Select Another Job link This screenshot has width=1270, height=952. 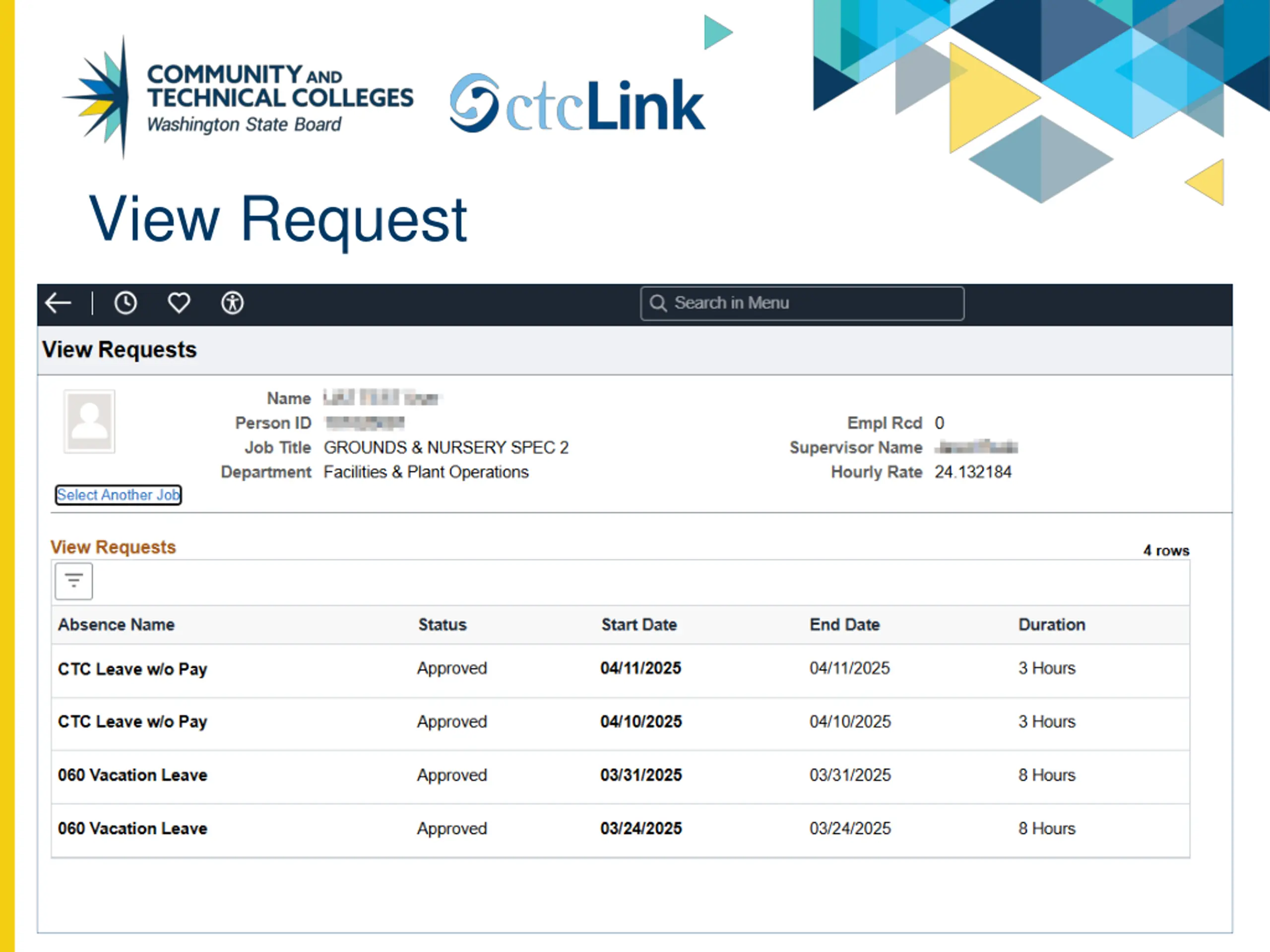pyautogui.click(x=118, y=495)
